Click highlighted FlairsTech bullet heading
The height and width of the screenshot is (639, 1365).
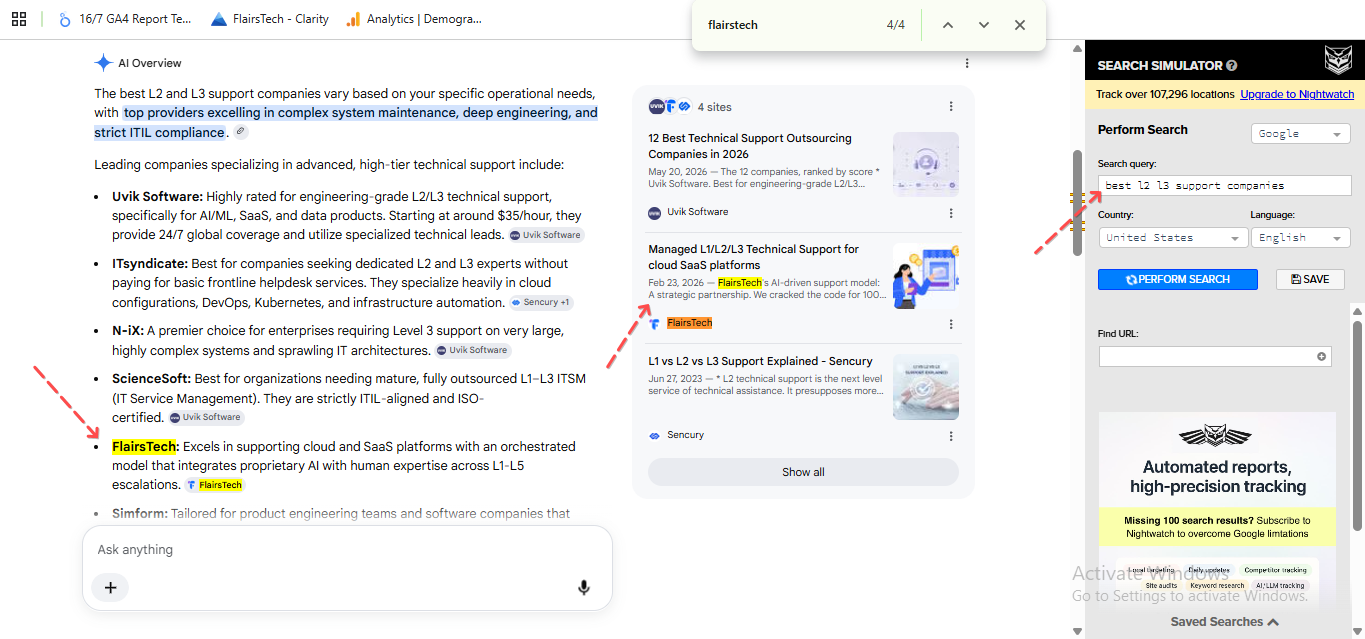click(145, 447)
